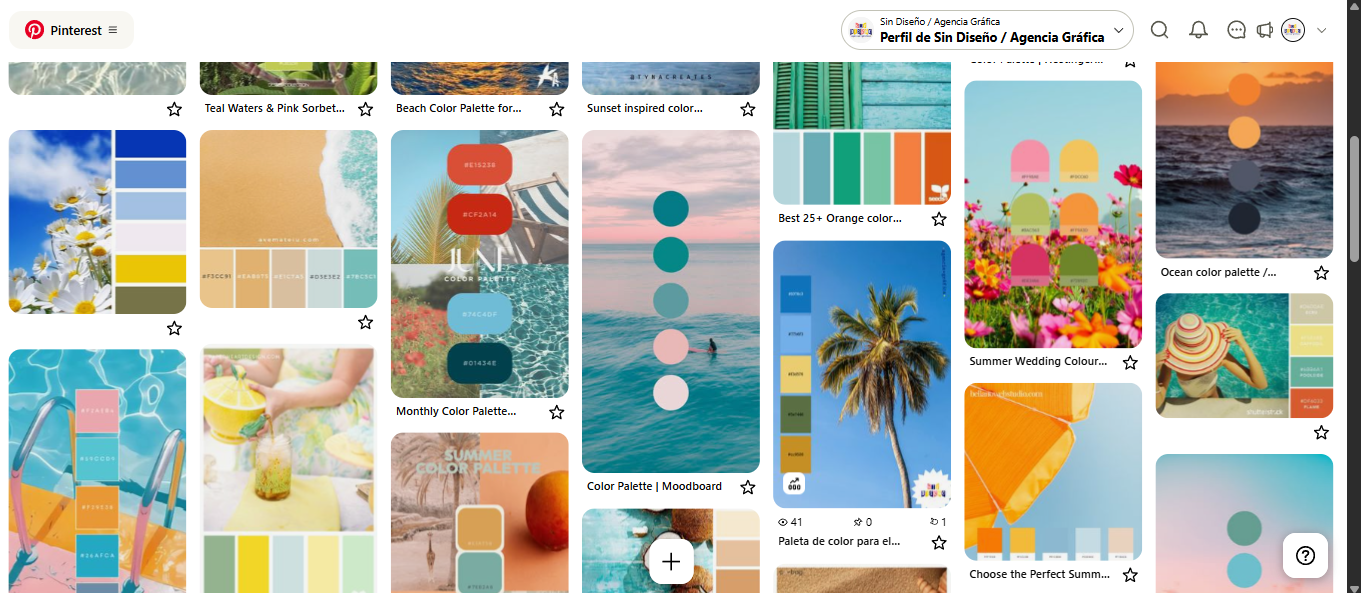Open the messages chat bubble icon
The image size is (1361, 593).
[1236, 30]
